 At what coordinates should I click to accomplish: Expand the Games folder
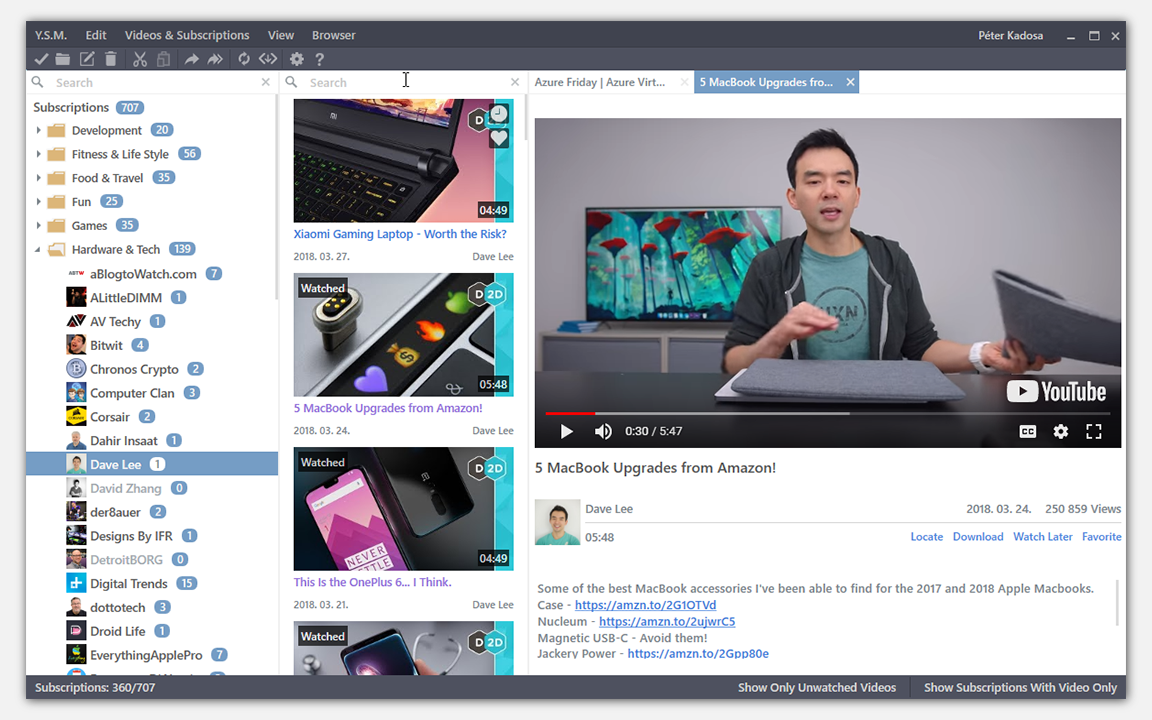pyautogui.click(x=38, y=226)
